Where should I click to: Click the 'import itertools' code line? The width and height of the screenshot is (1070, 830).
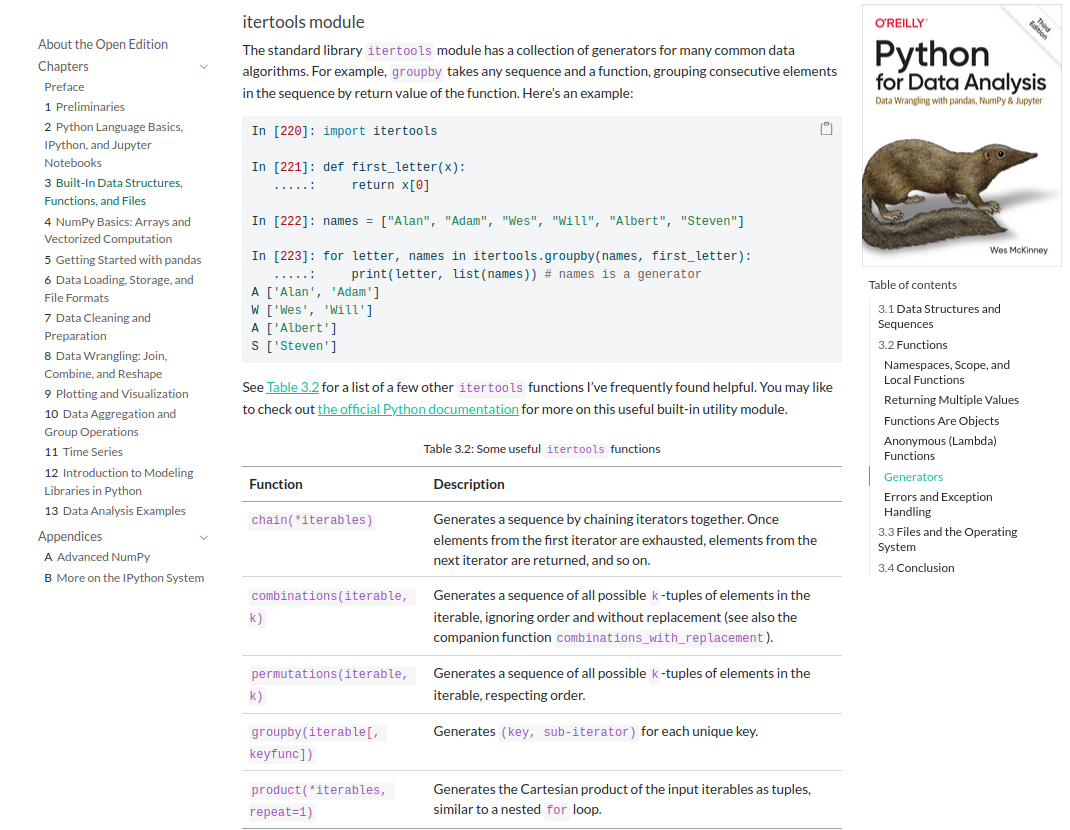pyautogui.click(x=379, y=131)
